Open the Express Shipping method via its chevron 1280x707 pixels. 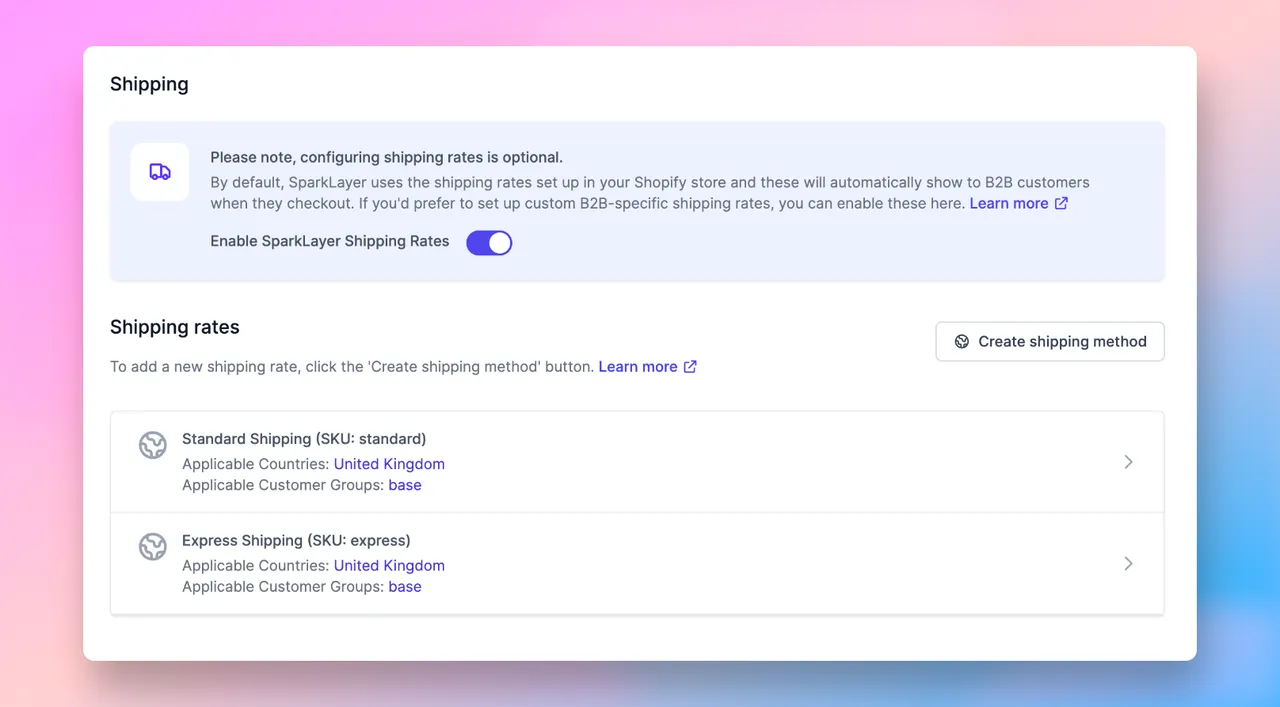[x=1128, y=563]
